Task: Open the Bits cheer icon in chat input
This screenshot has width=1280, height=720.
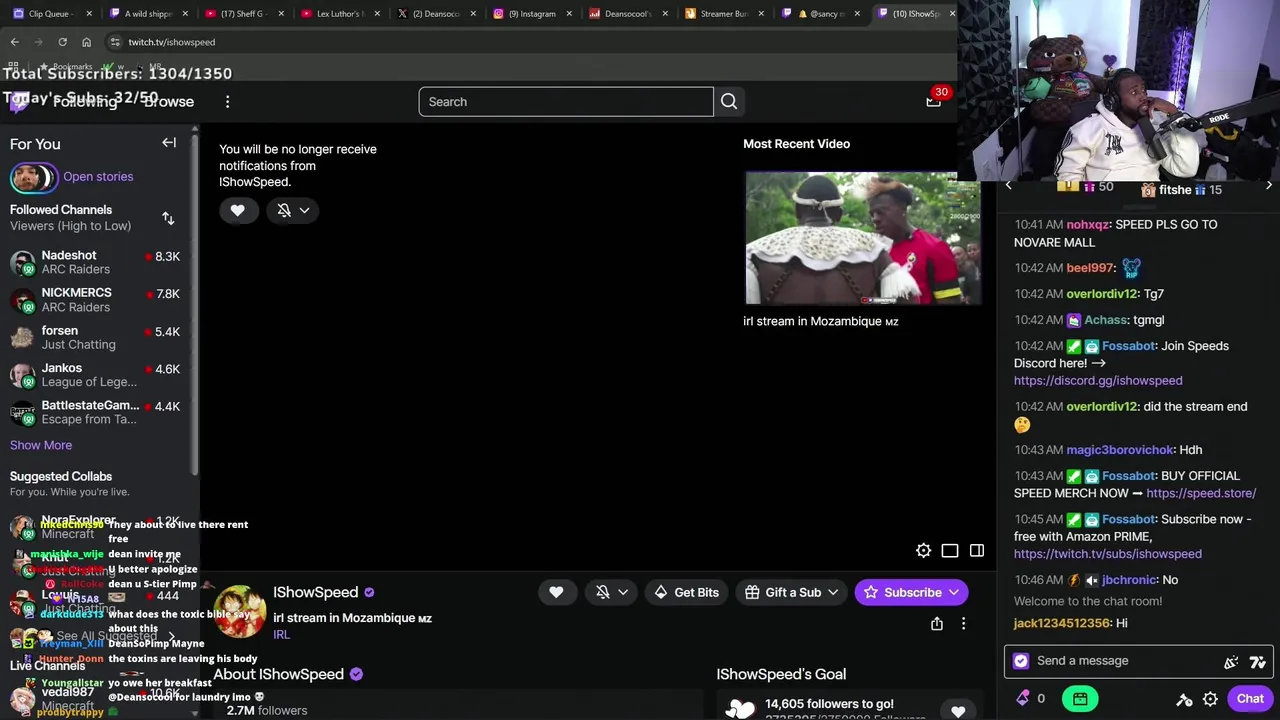Action: point(1231,661)
